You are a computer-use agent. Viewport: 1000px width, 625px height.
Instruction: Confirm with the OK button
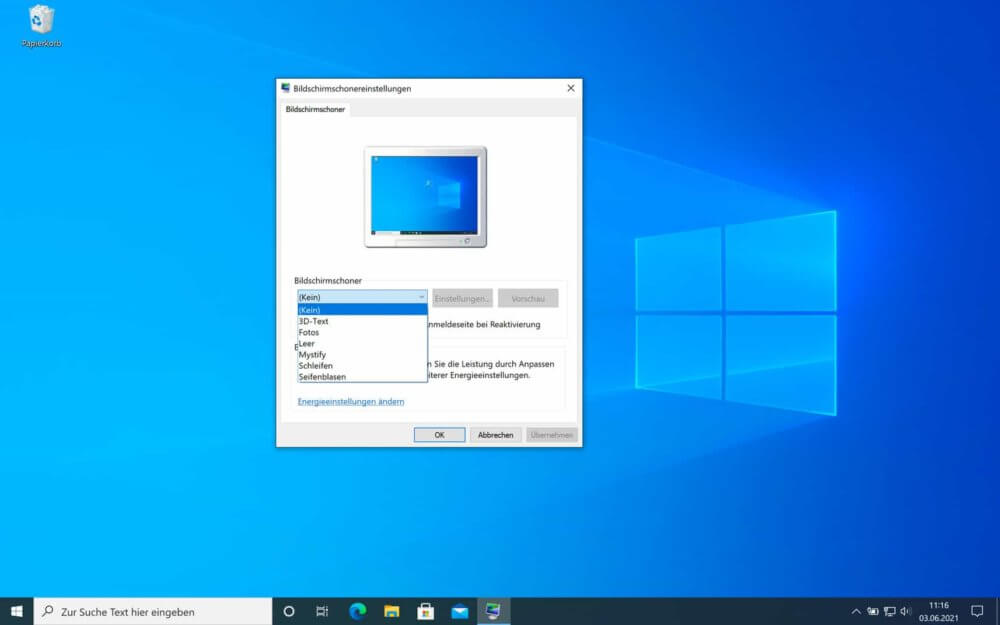439,435
